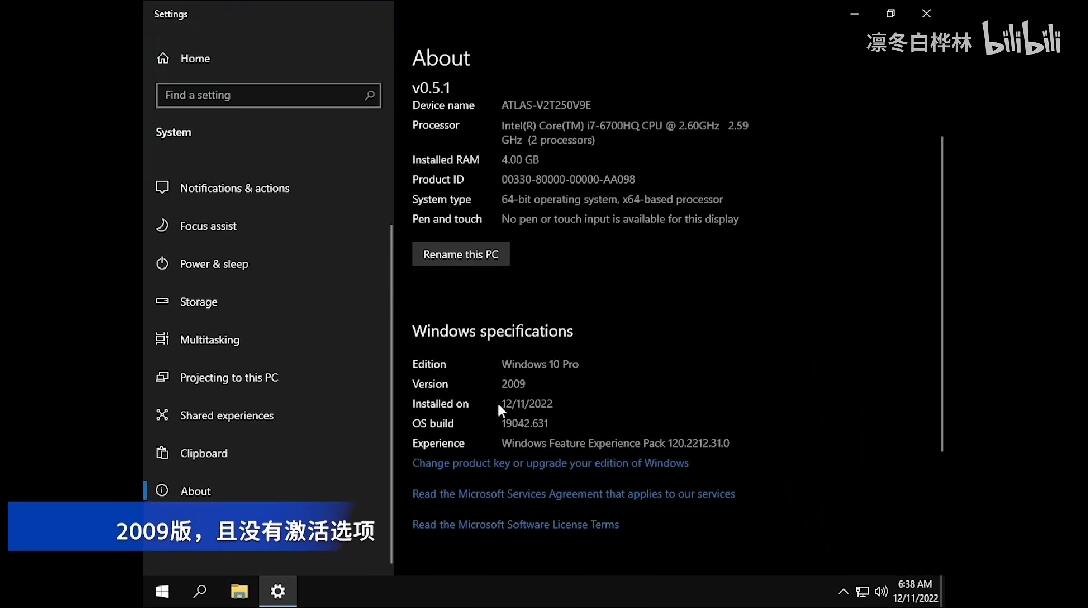Click the Pen and touch value text

pyautogui.click(x=620, y=219)
